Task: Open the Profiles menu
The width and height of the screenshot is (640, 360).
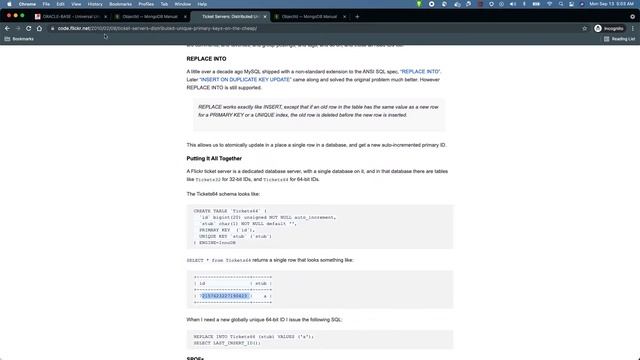Action: tap(146, 4)
